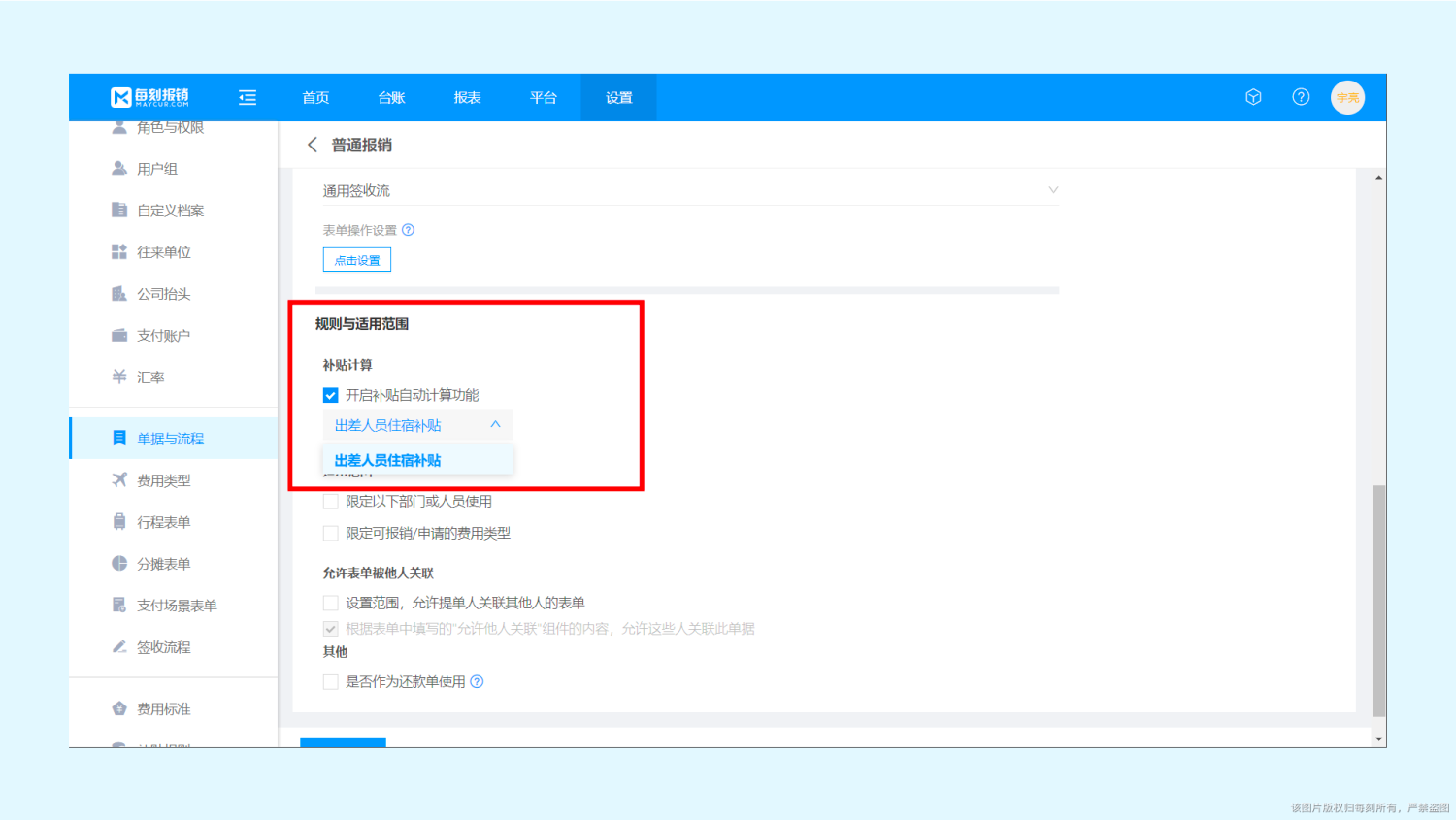
Task: Switch to the 报表 tab
Action: [x=467, y=97]
